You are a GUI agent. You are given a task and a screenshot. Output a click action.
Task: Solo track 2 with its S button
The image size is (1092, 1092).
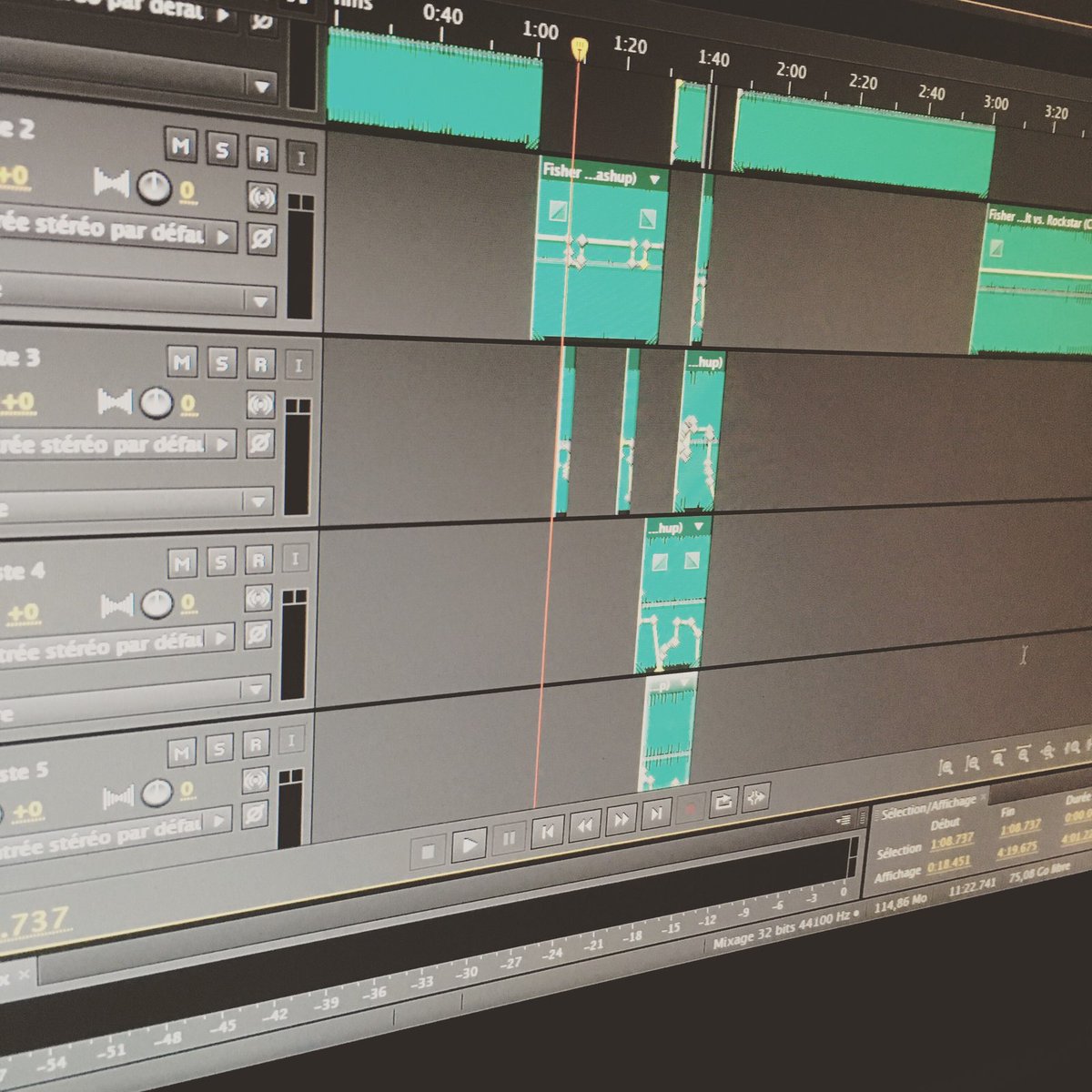(x=221, y=149)
